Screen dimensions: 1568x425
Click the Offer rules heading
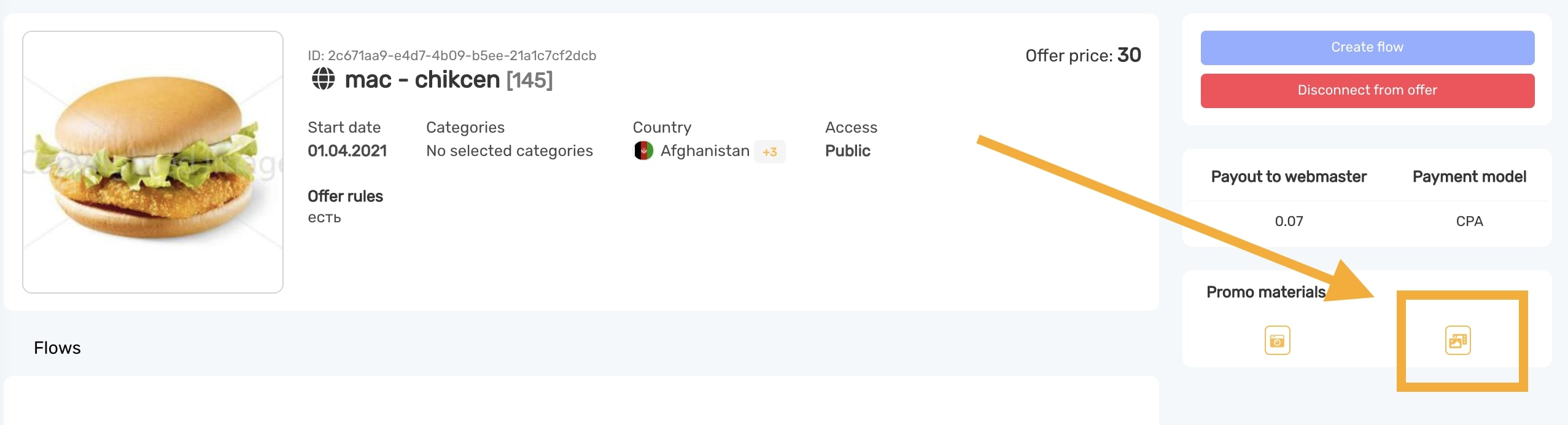[x=345, y=197]
